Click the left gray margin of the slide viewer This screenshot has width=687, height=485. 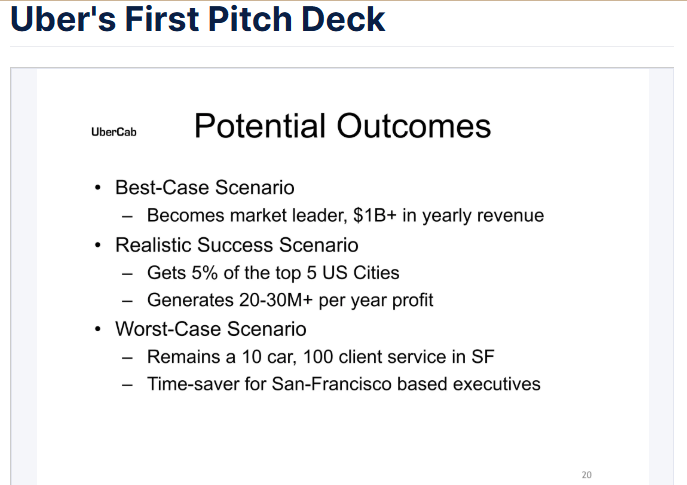click(x=24, y=276)
